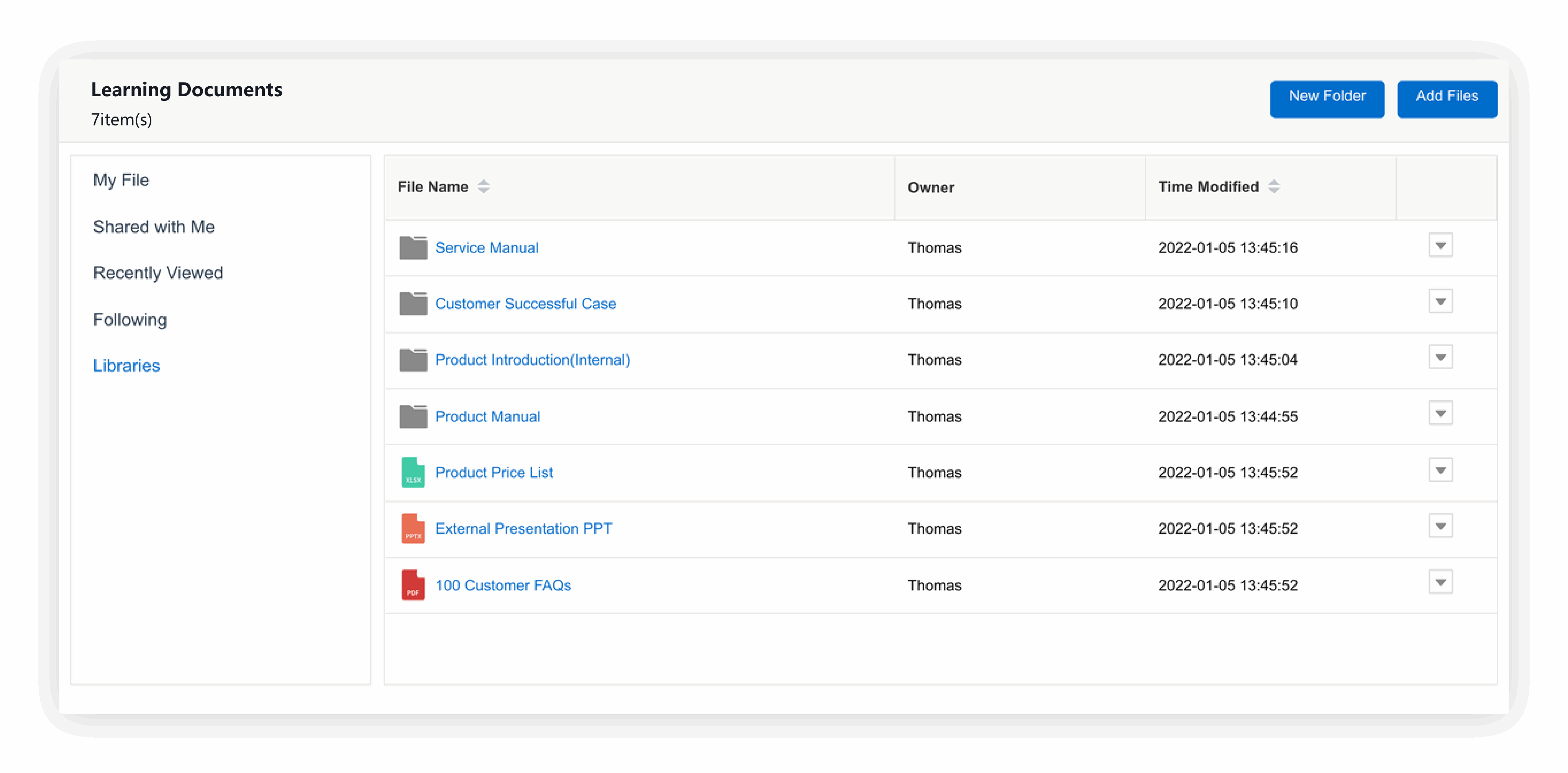Screen dimensions: 1568x773
Task: Open dropdown for External Presentation PPT row
Action: 1440,526
